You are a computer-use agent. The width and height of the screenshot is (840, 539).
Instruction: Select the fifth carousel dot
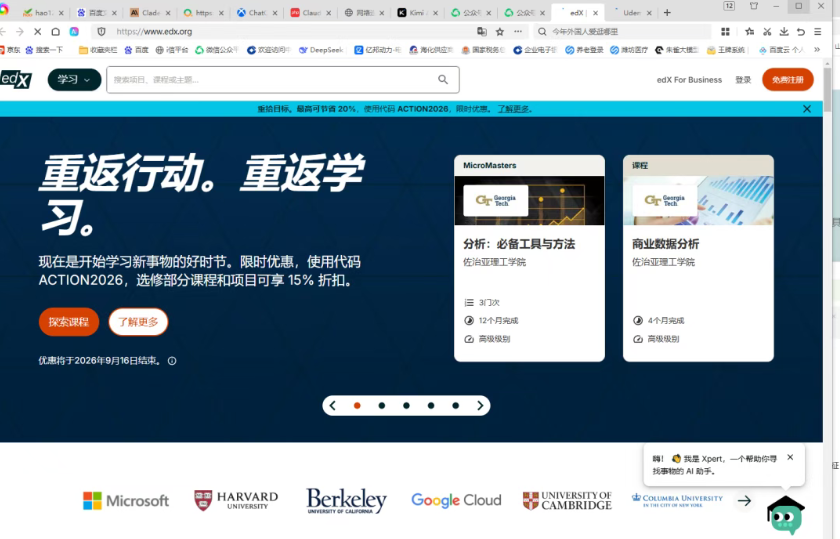pyautogui.click(x=455, y=406)
